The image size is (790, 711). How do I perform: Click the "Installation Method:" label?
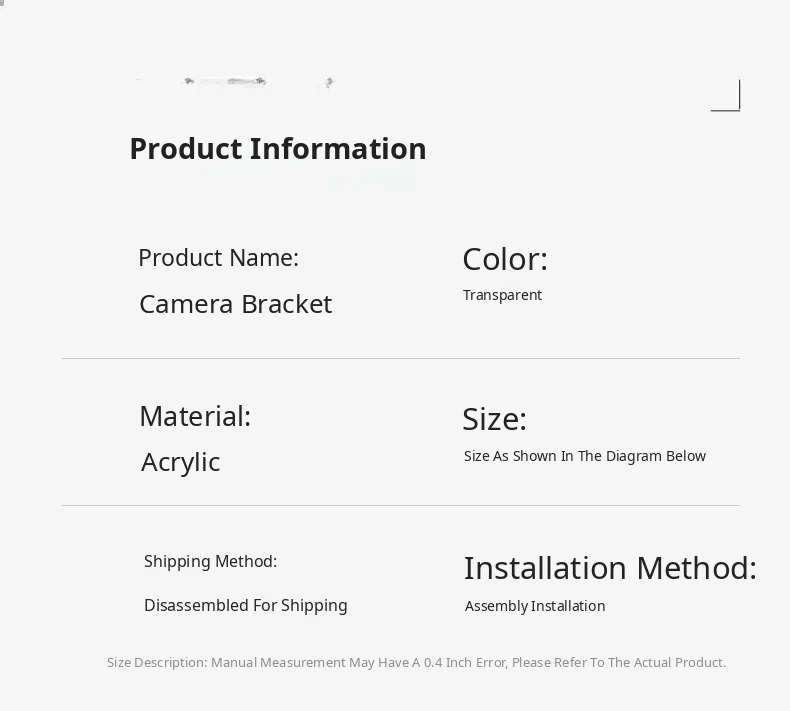[x=609, y=568]
